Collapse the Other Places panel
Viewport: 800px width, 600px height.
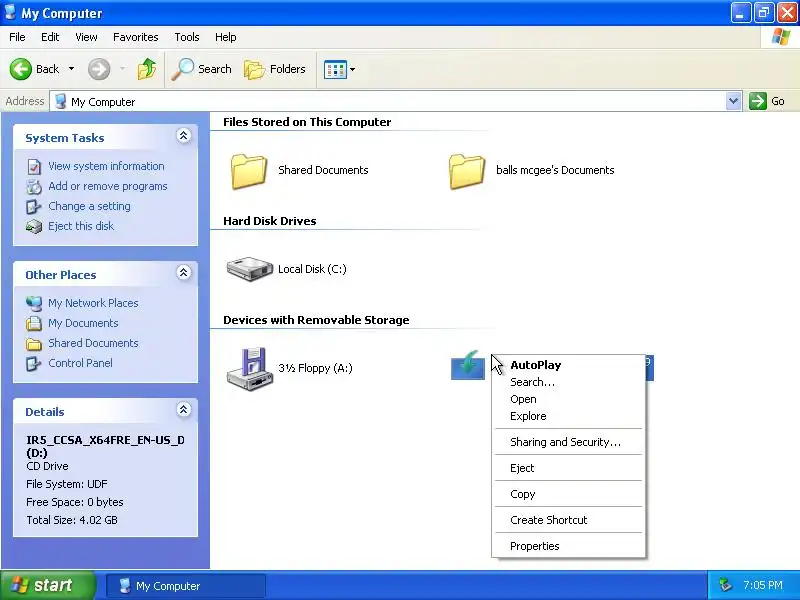pyautogui.click(x=184, y=272)
